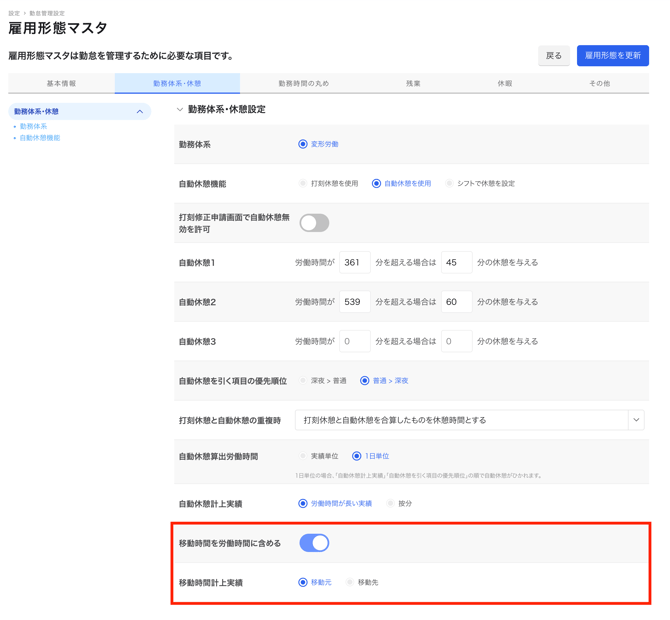The image size is (670, 620).
Task: Jump to 自動休憩機能 sidebar link
Action: (40, 138)
